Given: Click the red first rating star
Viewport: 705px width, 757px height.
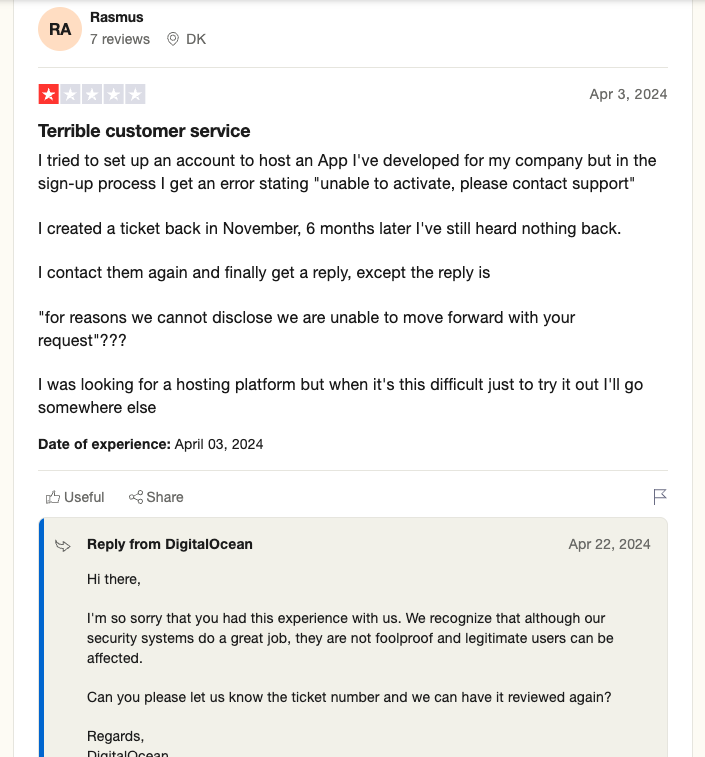Looking at the screenshot, I should (x=49, y=95).
